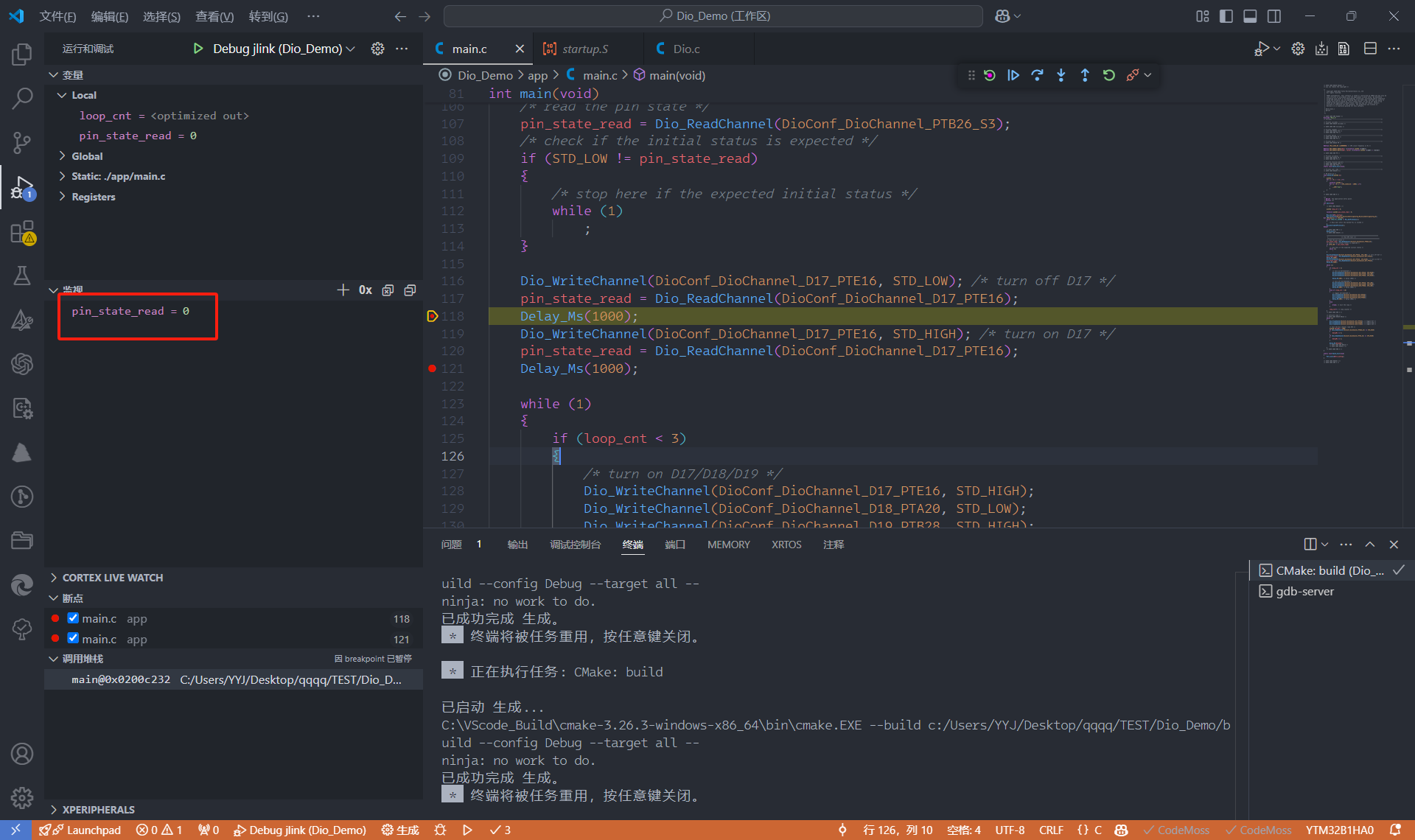This screenshot has height=840, width=1415.
Task: Split the editor with layout icon
Action: click(x=1370, y=49)
